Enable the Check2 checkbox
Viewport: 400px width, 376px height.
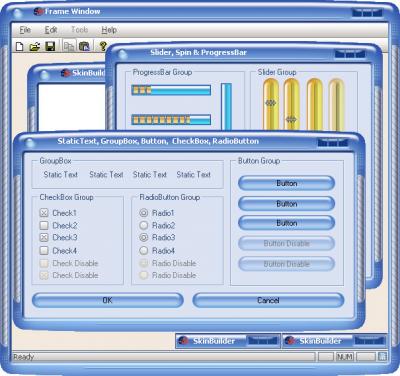[44, 225]
